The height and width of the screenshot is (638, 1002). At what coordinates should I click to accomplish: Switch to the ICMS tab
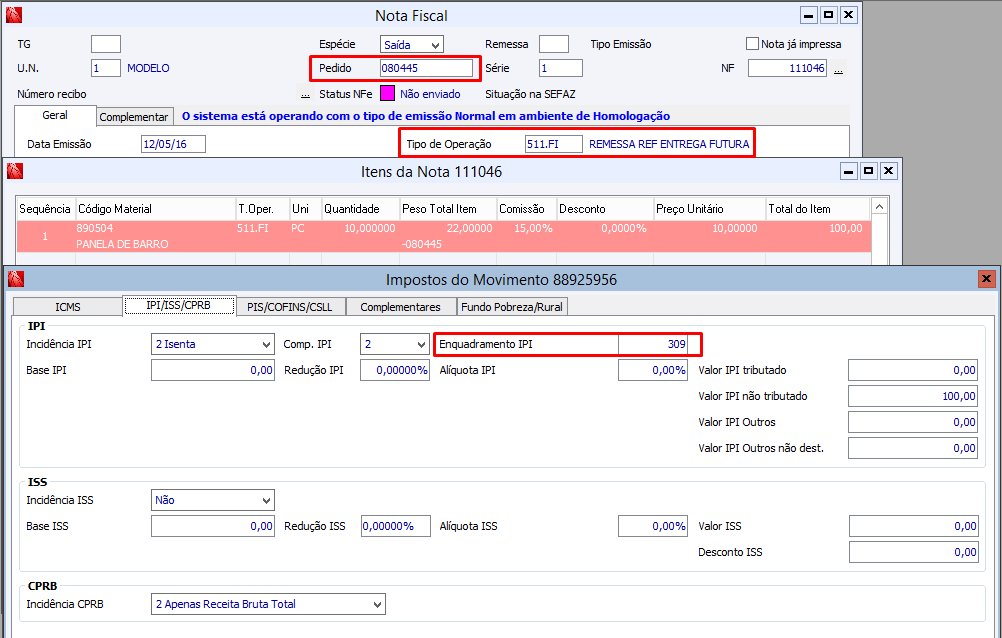pyautogui.click(x=68, y=307)
